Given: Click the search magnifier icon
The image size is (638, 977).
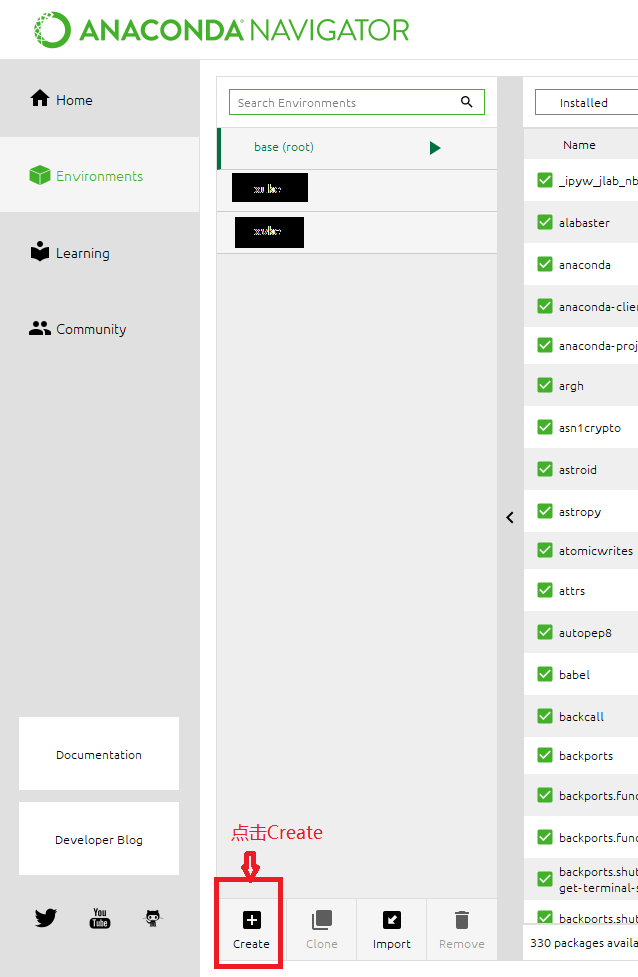Looking at the screenshot, I should [467, 102].
